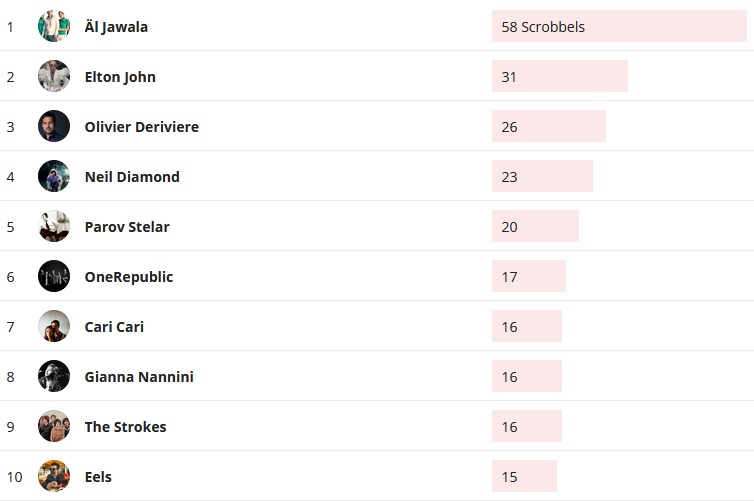Viewport: 754px width, 501px height.
Task: Open Olivier Deriviere's avatar thumbnail
Action: click(x=54, y=126)
